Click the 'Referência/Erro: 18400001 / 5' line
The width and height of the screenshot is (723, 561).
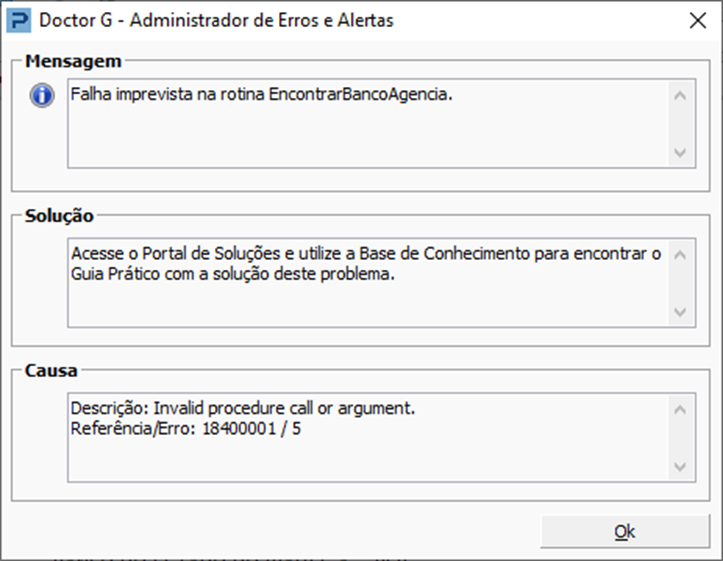[186, 429]
